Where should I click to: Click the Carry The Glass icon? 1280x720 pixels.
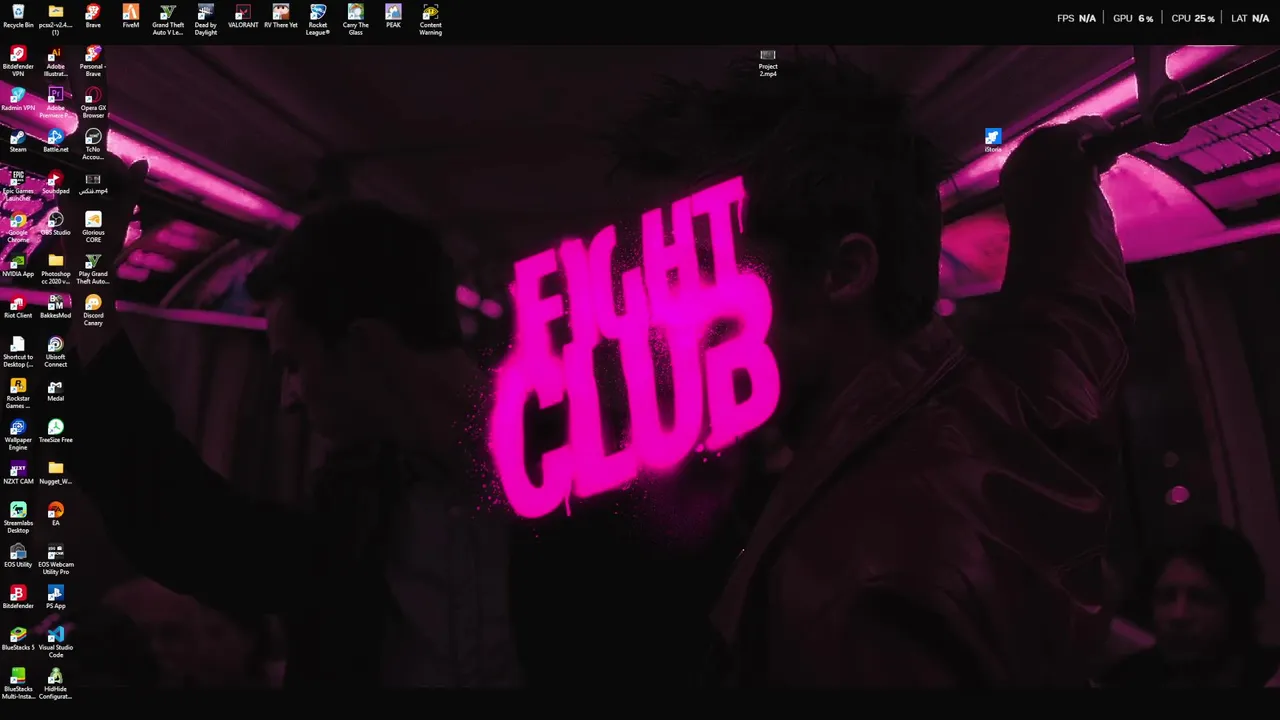pyautogui.click(x=355, y=19)
